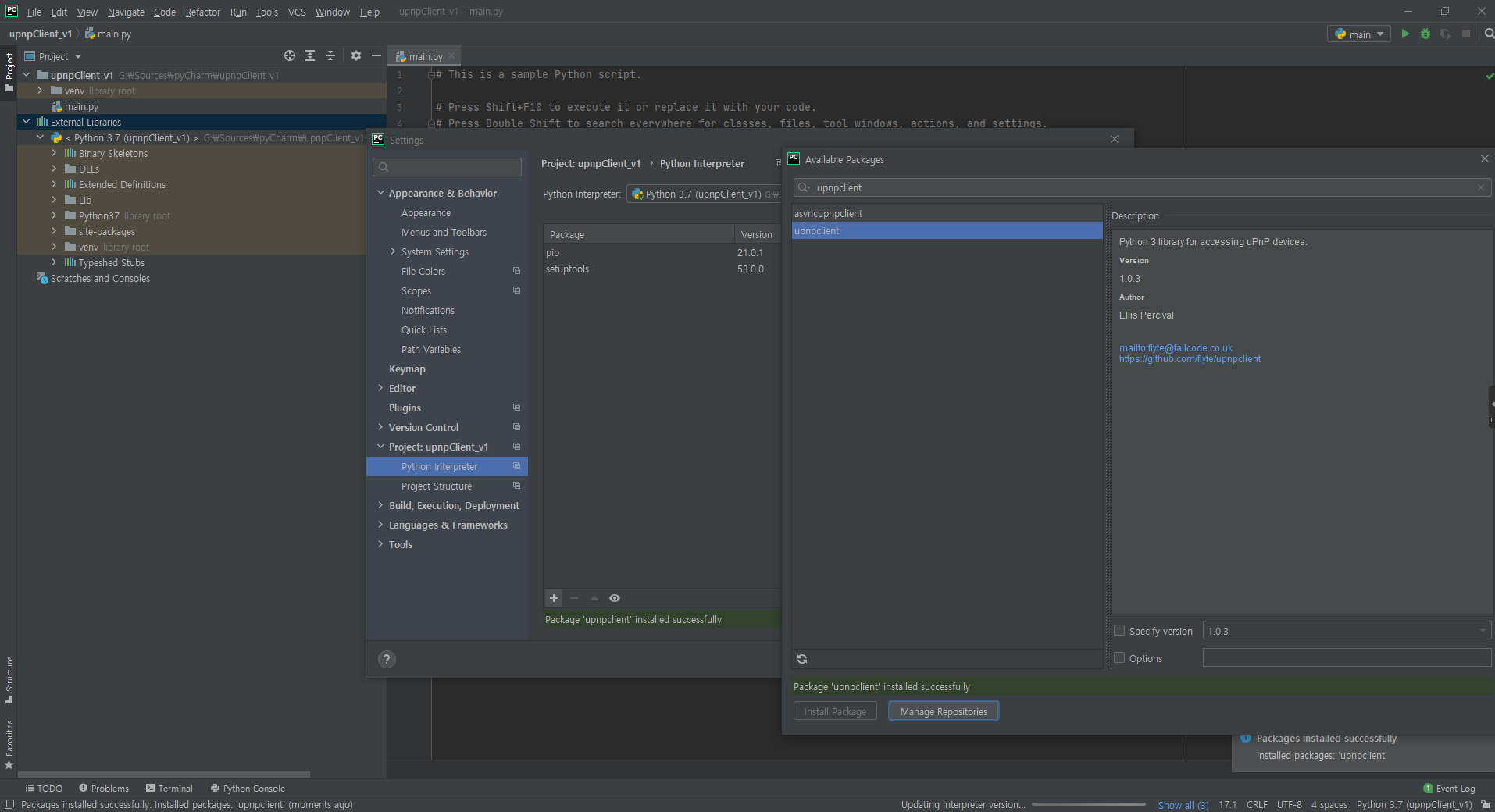Image resolution: width=1495 pixels, height=812 pixels.
Task: Click the tool windows quick access icon
Action: (9, 805)
